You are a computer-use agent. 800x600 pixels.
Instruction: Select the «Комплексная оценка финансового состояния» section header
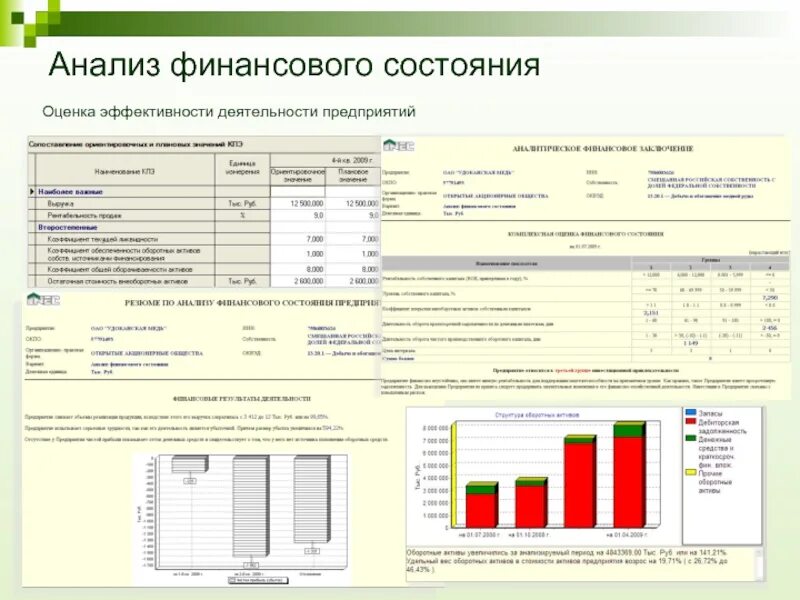coord(585,233)
